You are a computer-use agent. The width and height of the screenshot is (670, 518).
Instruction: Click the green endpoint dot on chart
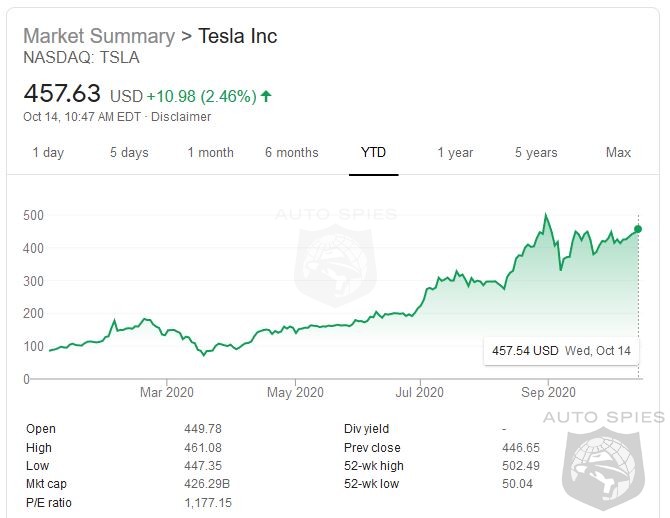click(x=638, y=229)
